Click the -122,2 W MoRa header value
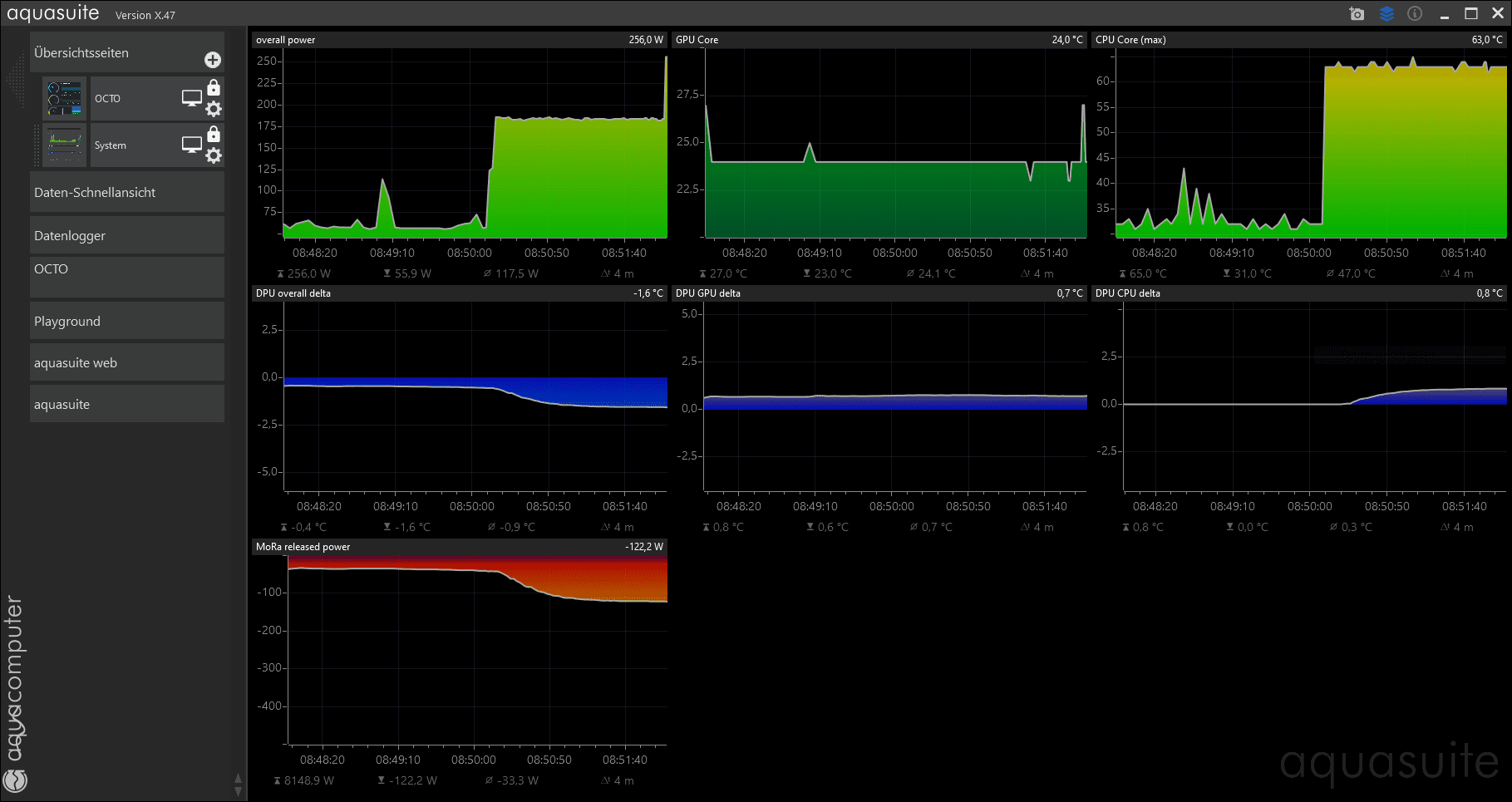The height and width of the screenshot is (802, 1512). tap(644, 547)
